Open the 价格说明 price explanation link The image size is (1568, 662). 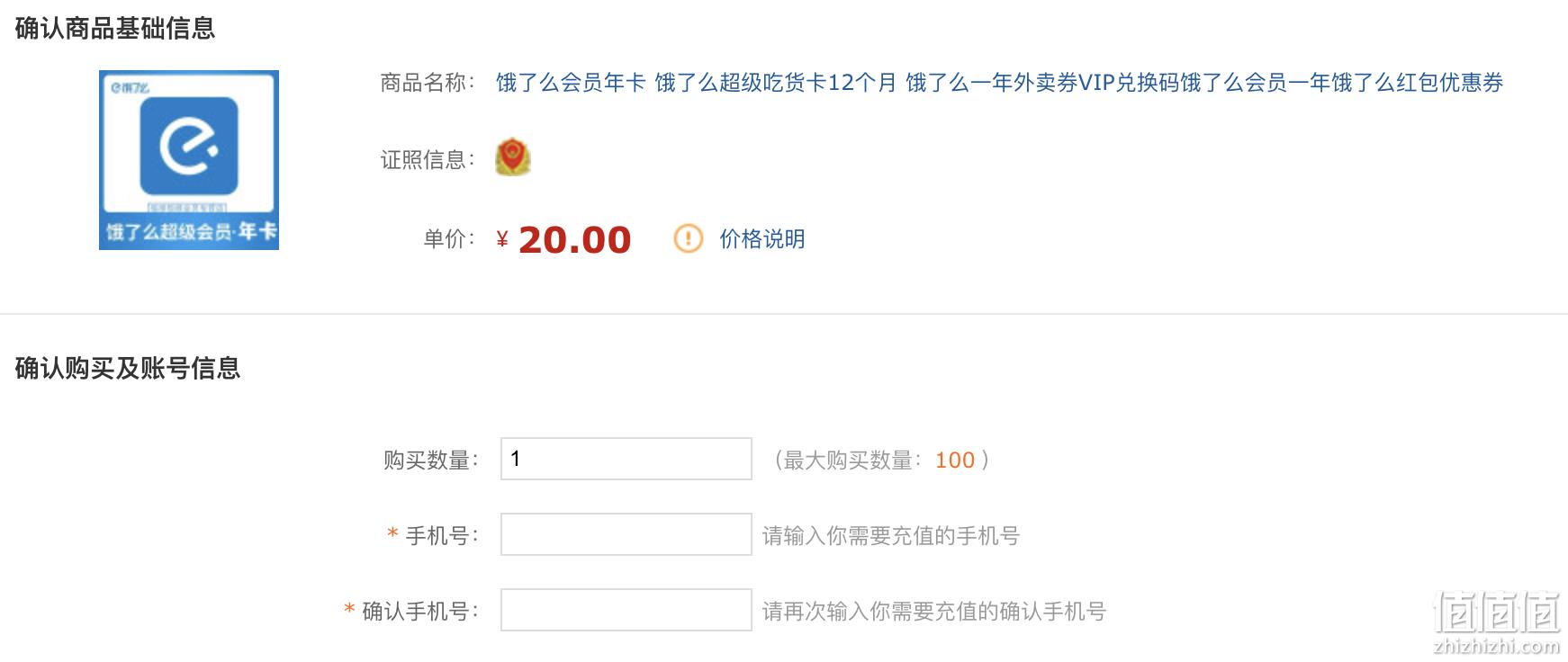tap(762, 238)
